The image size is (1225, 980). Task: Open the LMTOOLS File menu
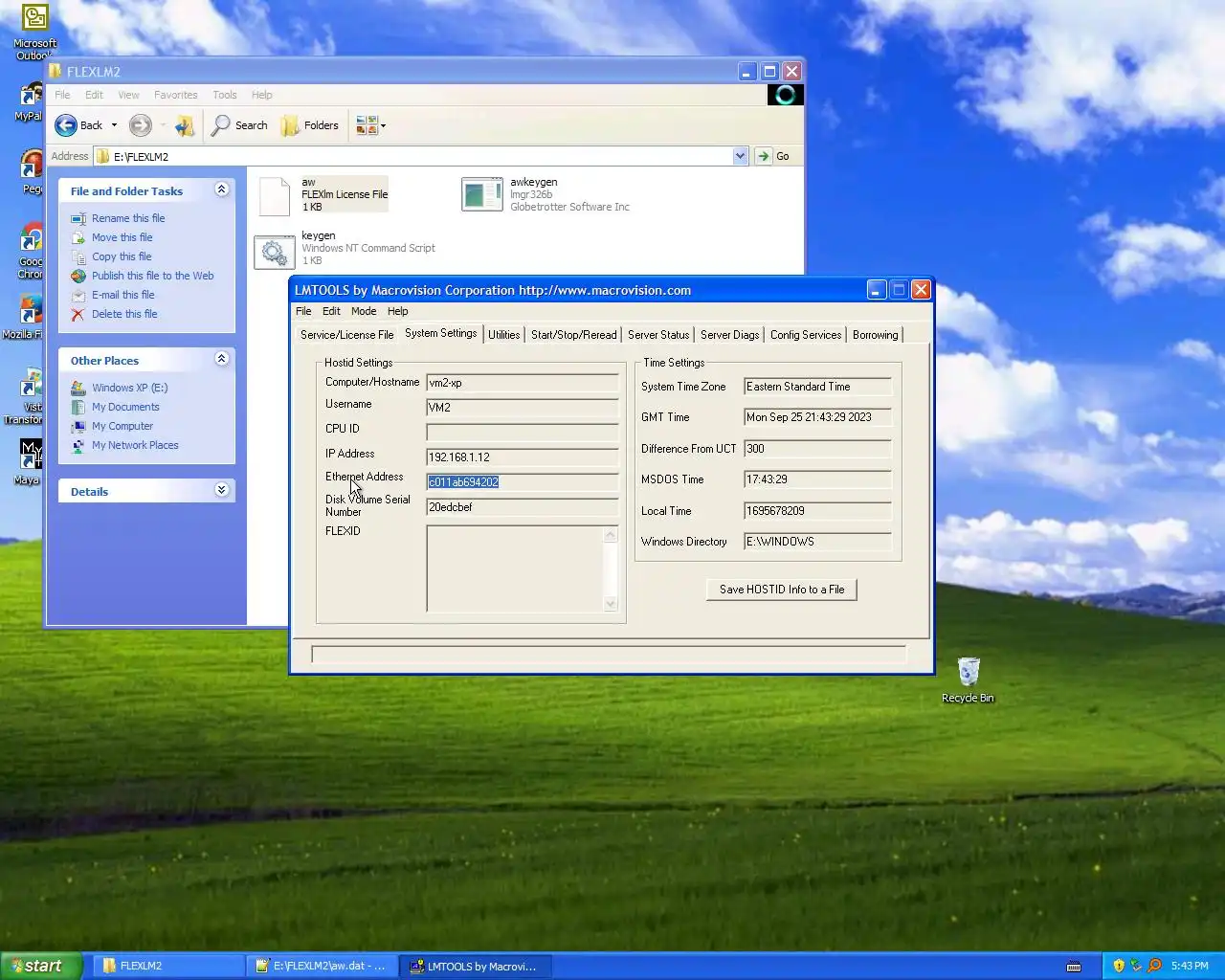point(303,311)
